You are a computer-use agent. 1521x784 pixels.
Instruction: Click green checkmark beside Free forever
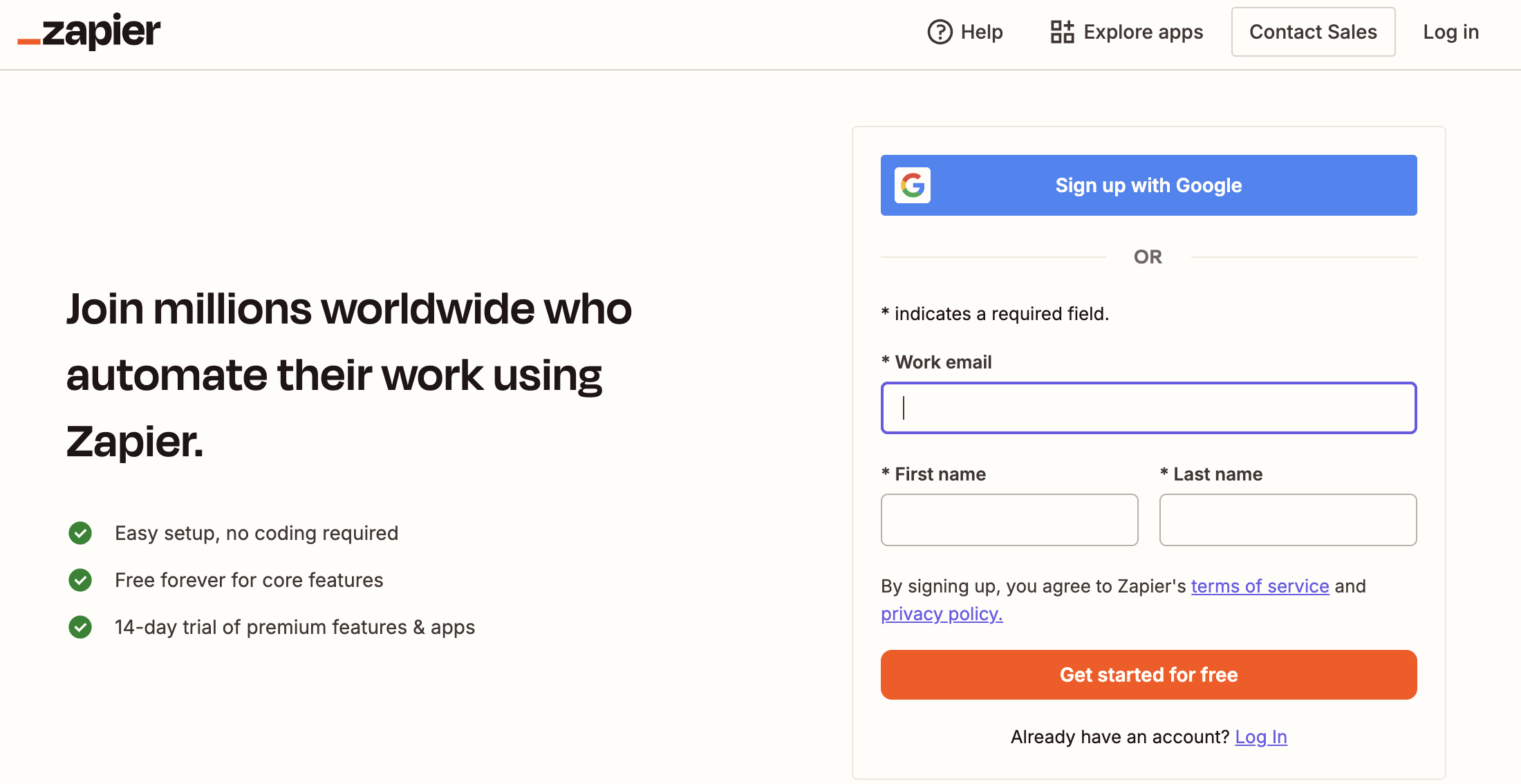click(80, 580)
